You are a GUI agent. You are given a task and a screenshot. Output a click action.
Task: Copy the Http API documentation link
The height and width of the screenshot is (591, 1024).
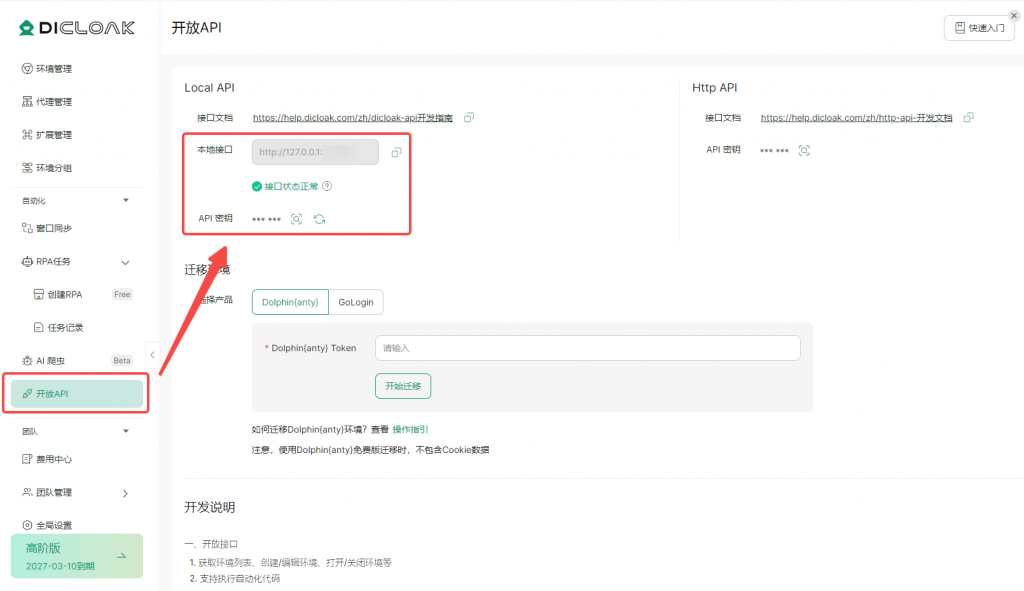click(968, 118)
